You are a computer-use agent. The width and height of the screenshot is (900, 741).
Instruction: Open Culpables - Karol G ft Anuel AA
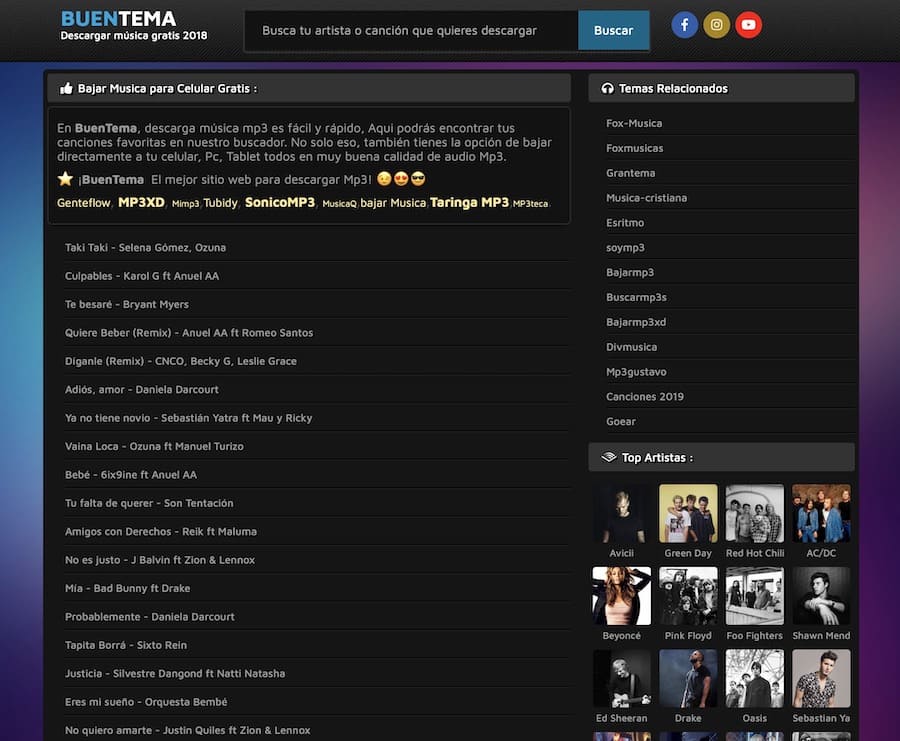[142, 276]
